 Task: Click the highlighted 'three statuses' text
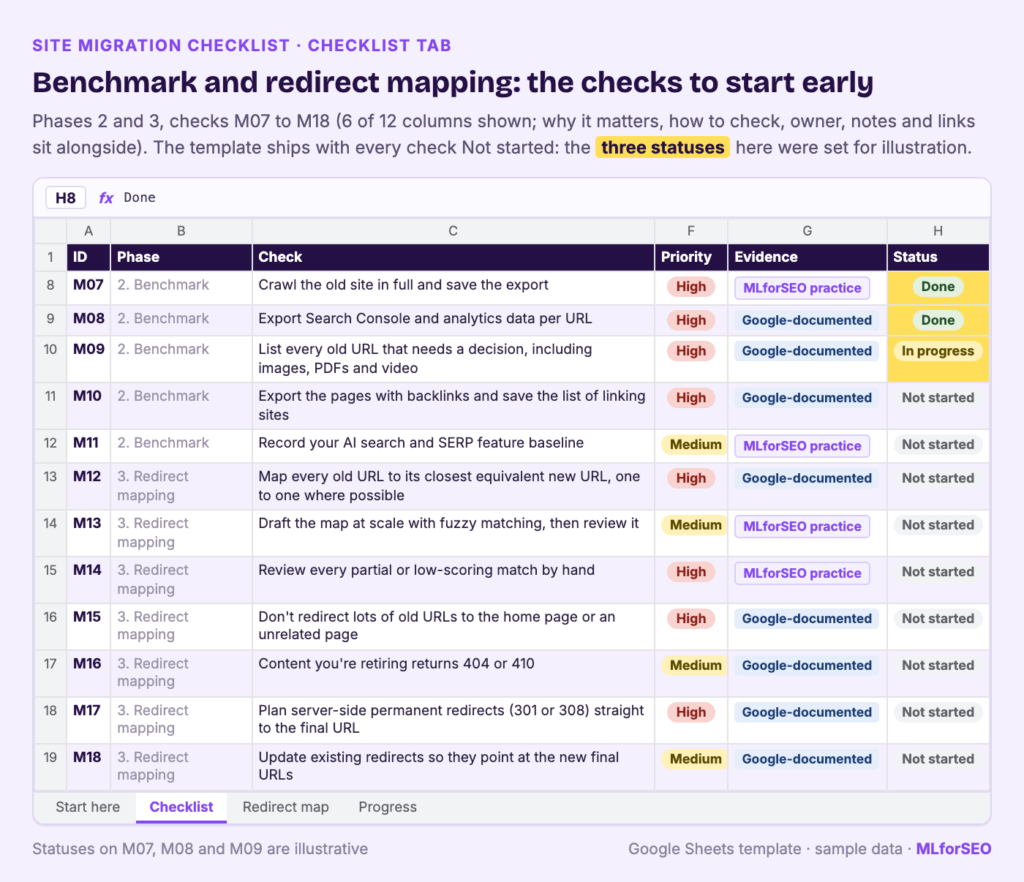coord(662,148)
